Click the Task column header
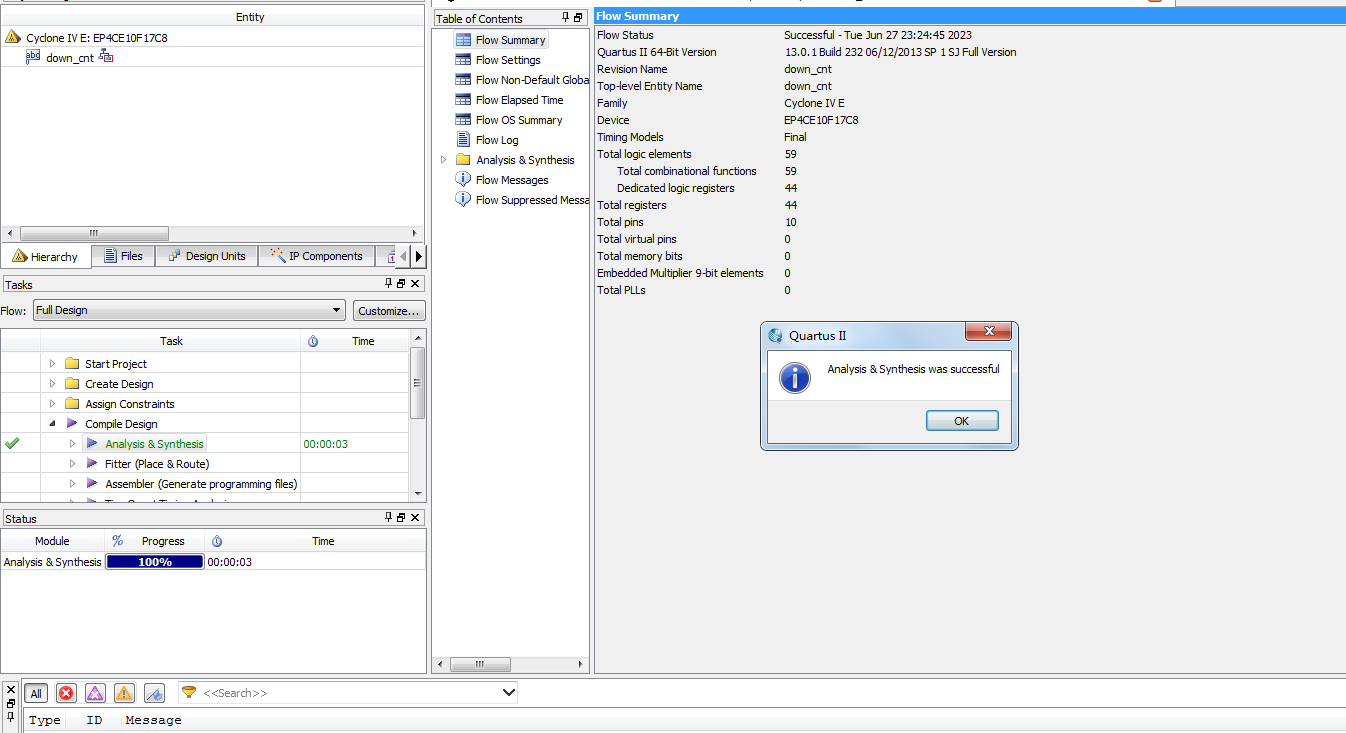This screenshot has width=1346, height=733. (171, 342)
